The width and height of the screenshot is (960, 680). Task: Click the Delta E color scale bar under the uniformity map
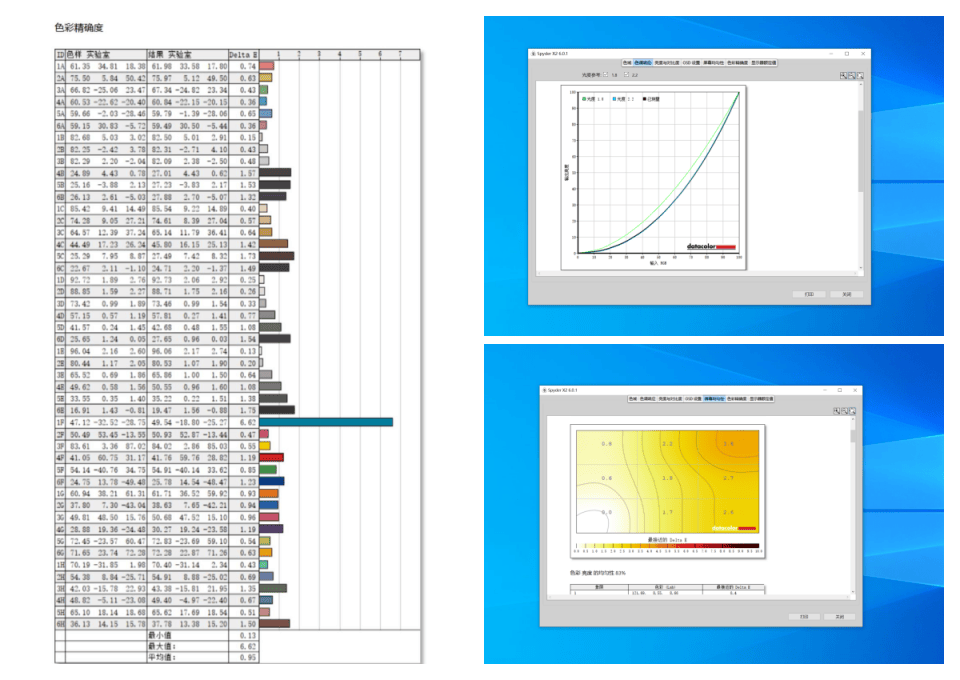[x=666, y=546]
